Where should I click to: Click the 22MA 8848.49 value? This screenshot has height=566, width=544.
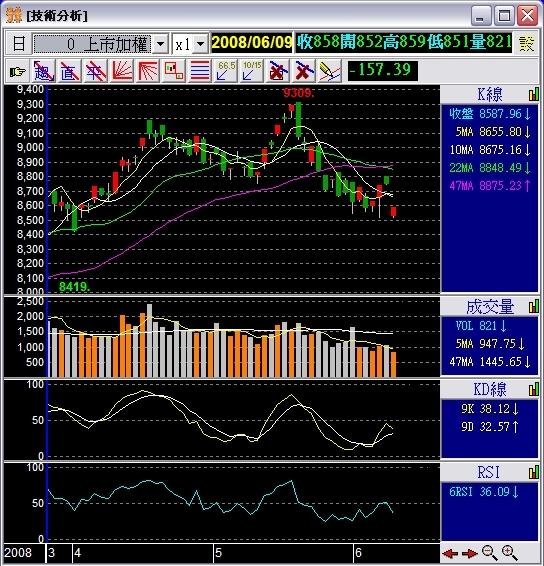[x=490, y=168]
